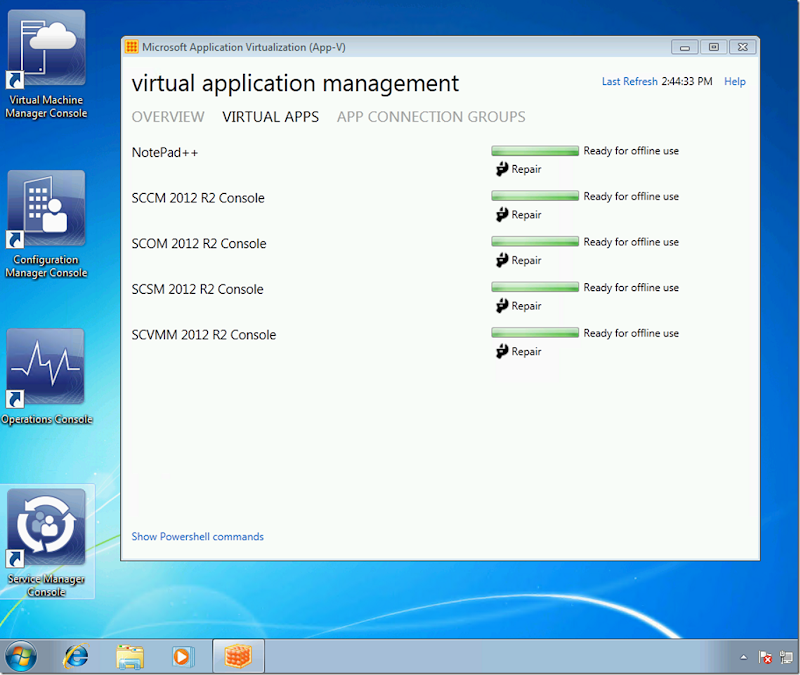Screen dimensions: 800x675
Task: Click the SCOM 2012 R2 Console progress bar
Action: [x=535, y=241]
